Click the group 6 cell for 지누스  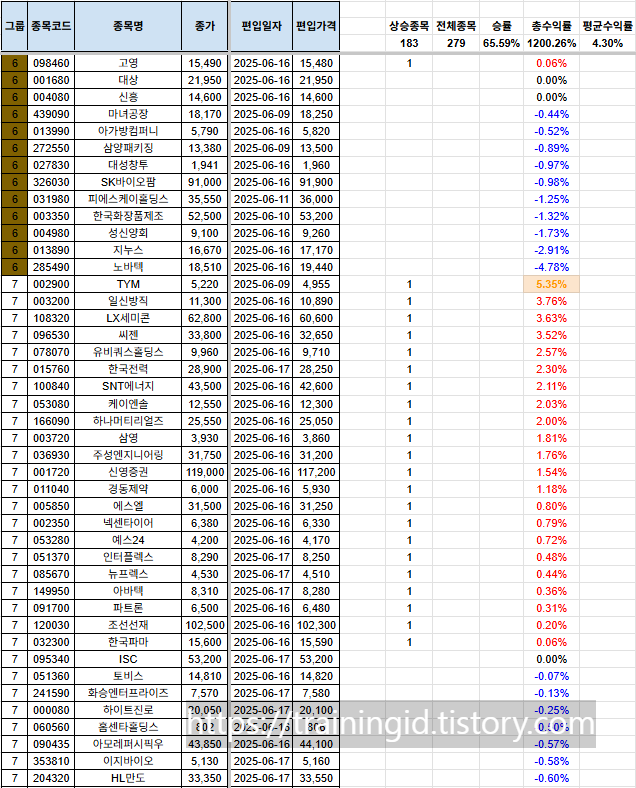tap(15, 250)
